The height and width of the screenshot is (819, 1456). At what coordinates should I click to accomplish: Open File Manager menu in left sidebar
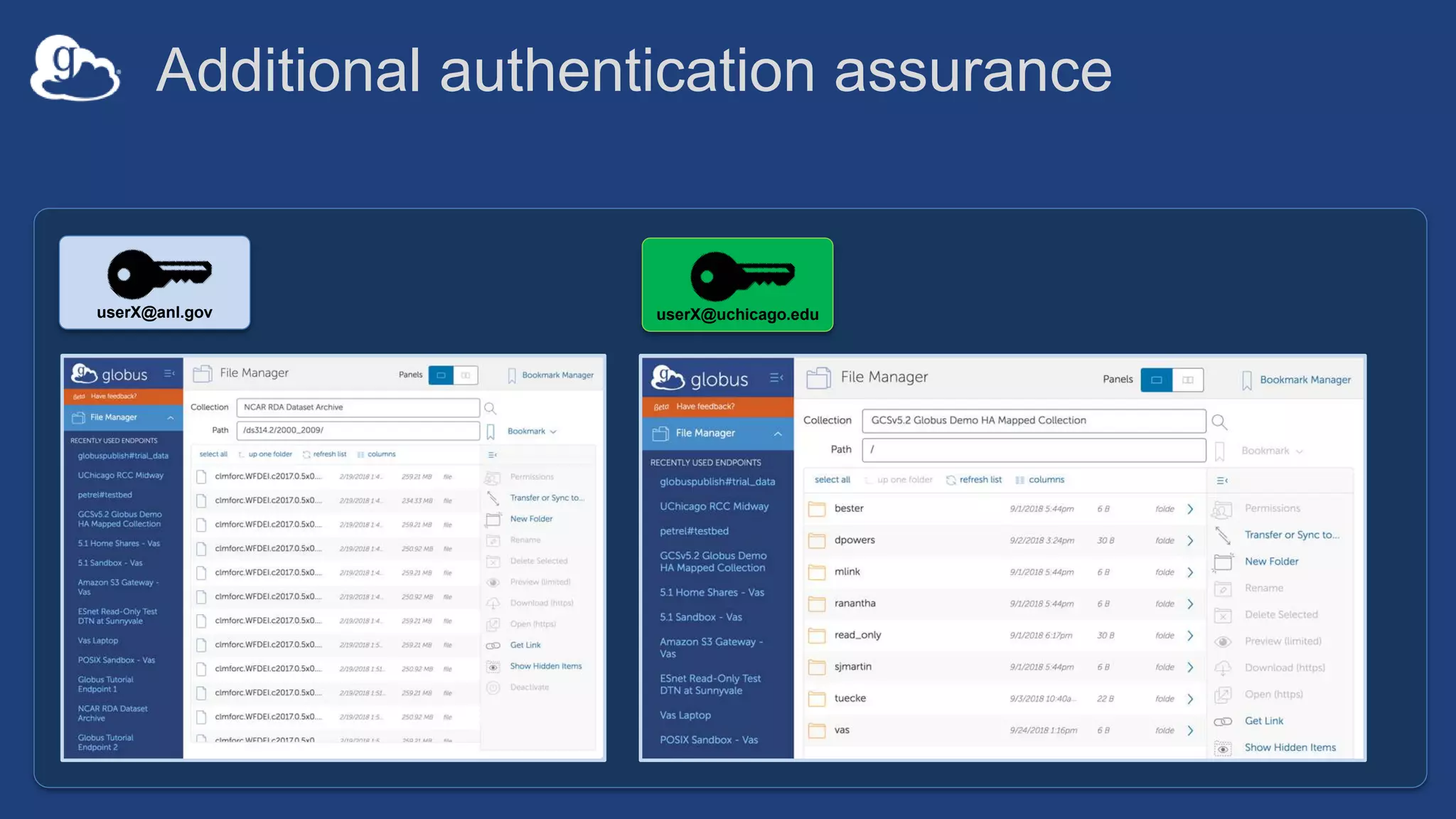point(124,417)
